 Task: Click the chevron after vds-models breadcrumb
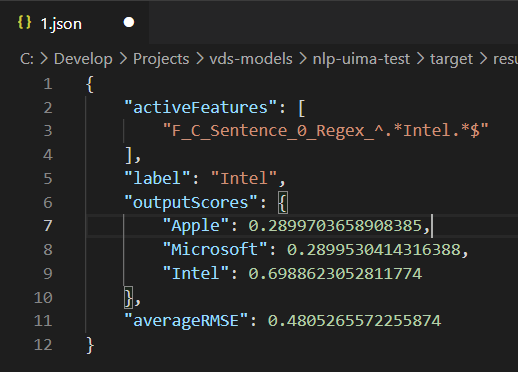point(303,59)
